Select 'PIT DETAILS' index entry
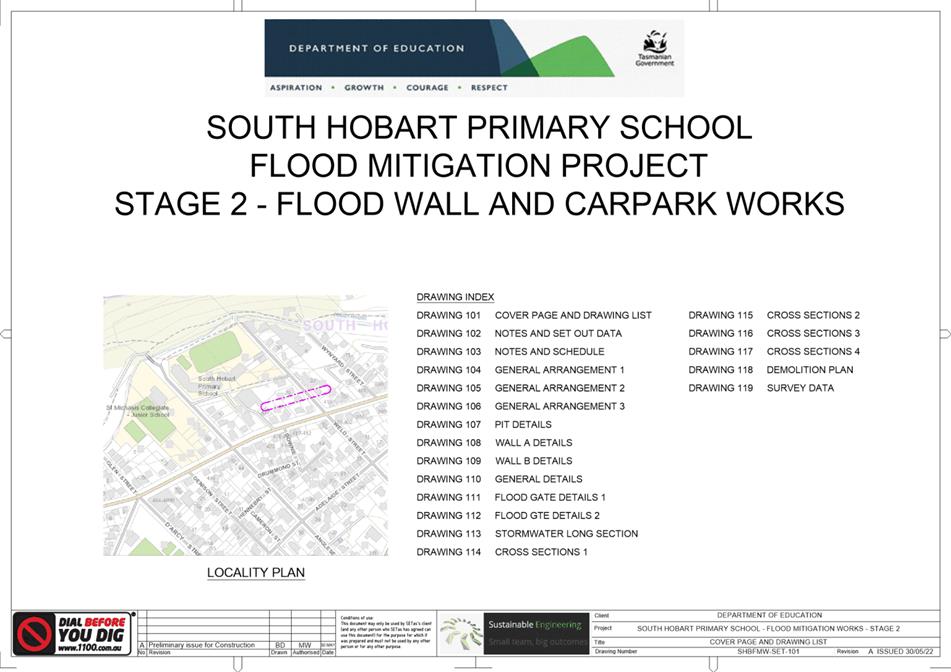Screen dimensions: 951x672 523,425
